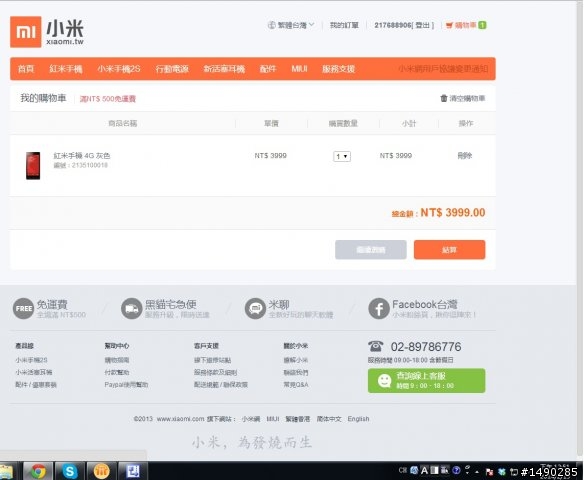Open 服務支援 navigation item
Screen dimensions: 584x480
[x=338, y=69]
